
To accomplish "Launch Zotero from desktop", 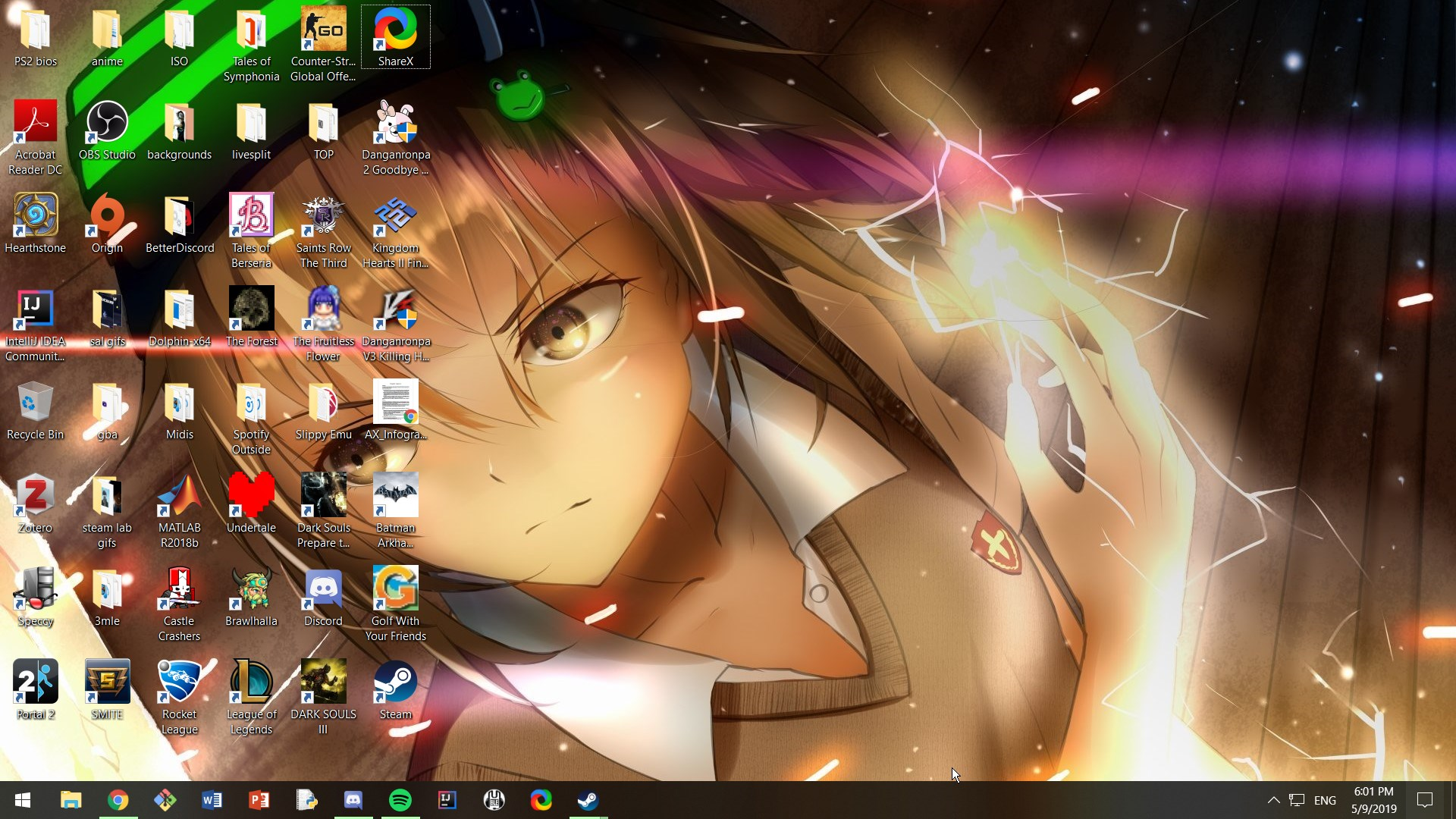I will (36, 504).
